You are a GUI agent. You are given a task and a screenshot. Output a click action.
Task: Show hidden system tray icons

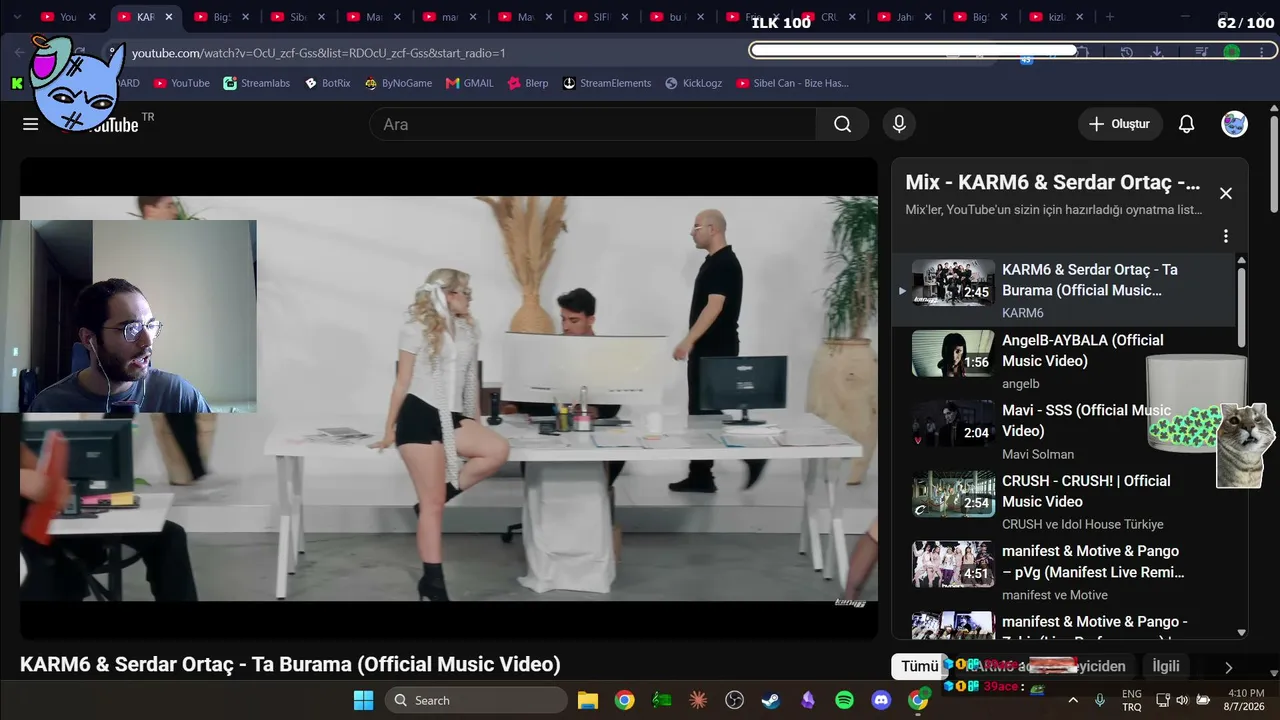click(1074, 700)
